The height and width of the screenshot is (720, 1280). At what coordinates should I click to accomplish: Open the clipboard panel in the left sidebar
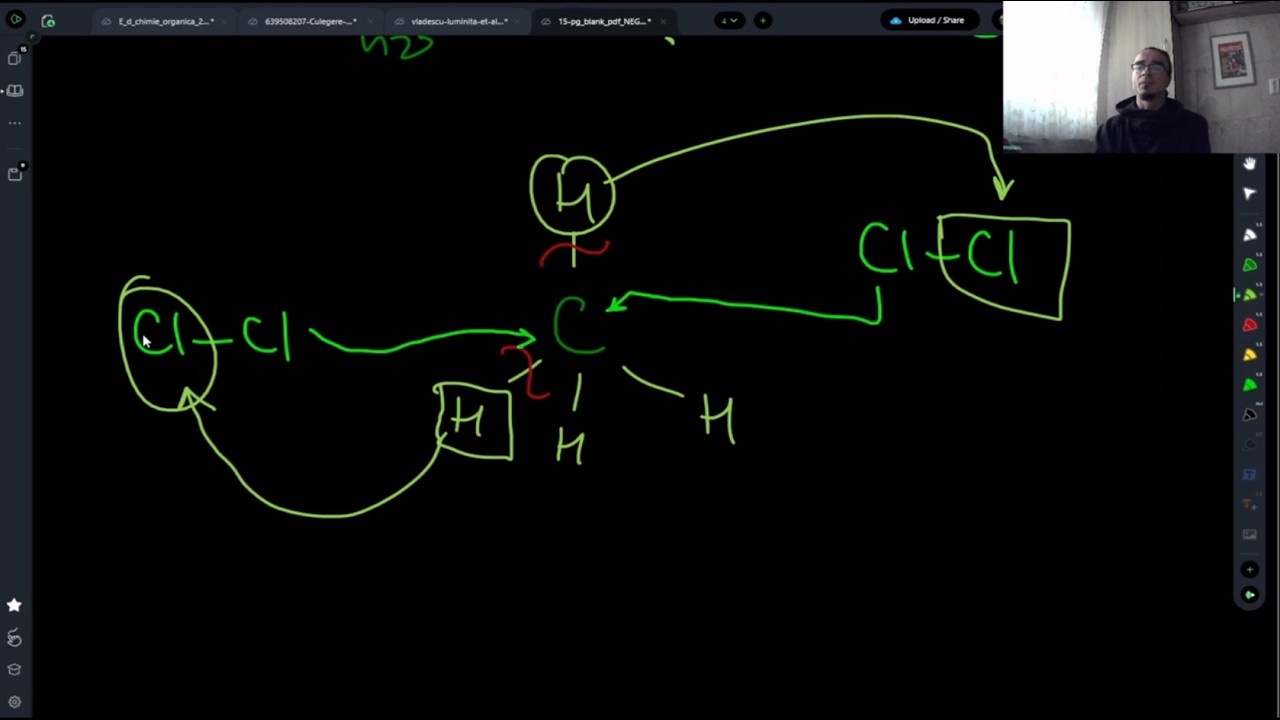[x=14, y=174]
